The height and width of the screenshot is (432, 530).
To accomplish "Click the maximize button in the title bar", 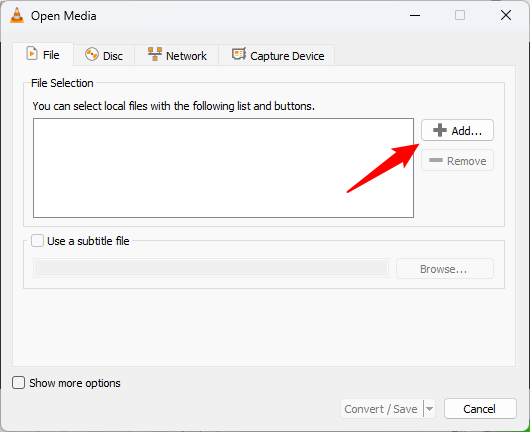I will coord(460,15).
